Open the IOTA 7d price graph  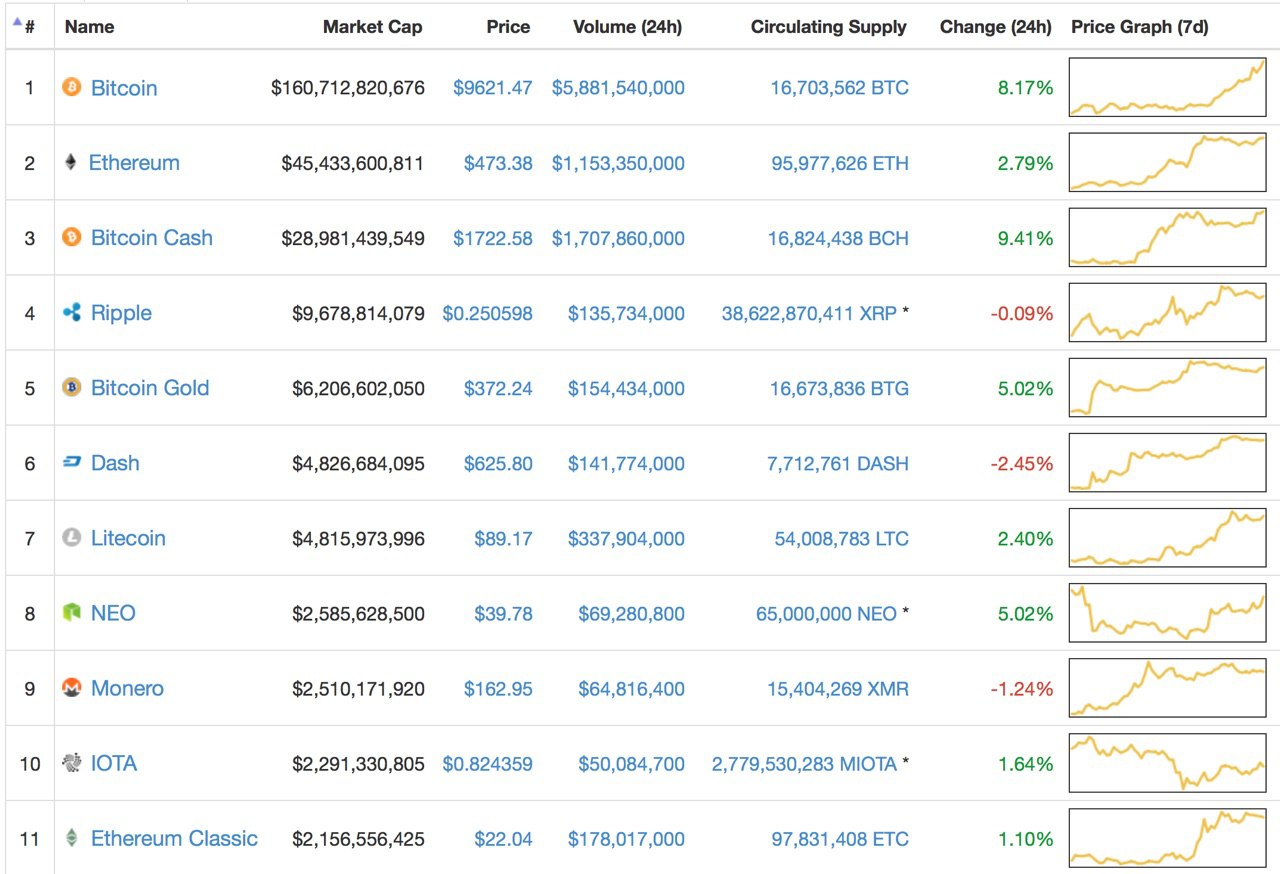1167,763
